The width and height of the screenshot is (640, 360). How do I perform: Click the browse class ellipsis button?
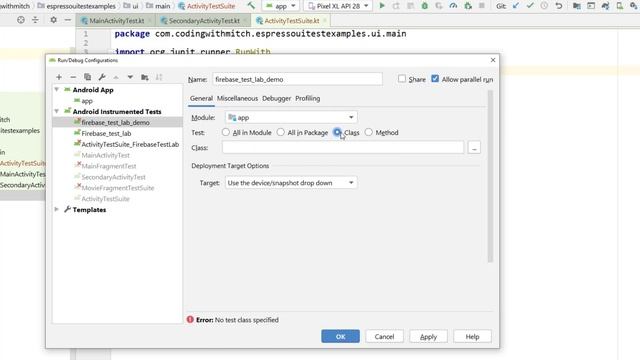click(474, 148)
